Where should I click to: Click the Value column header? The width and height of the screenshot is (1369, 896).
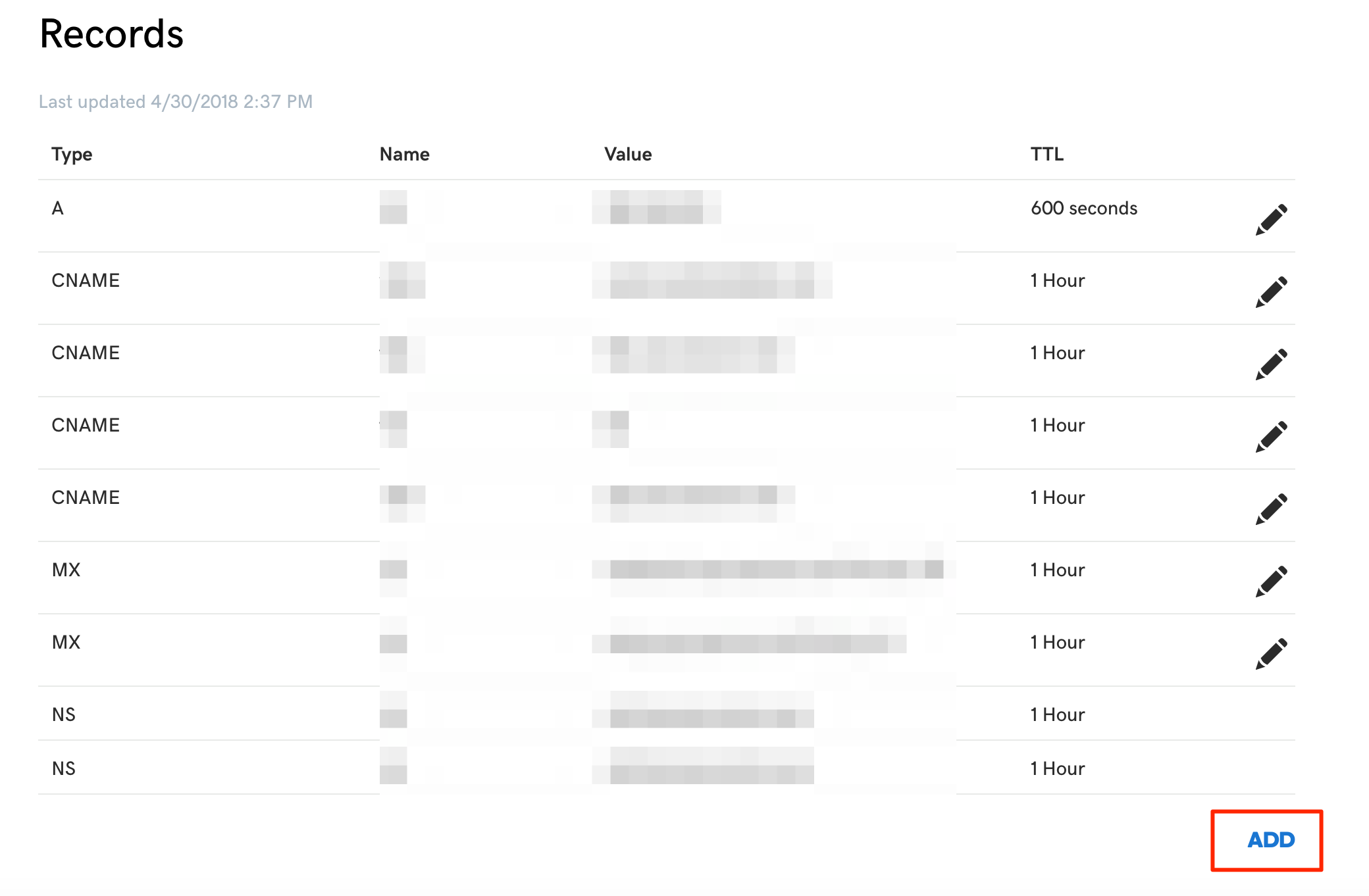coord(629,154)
